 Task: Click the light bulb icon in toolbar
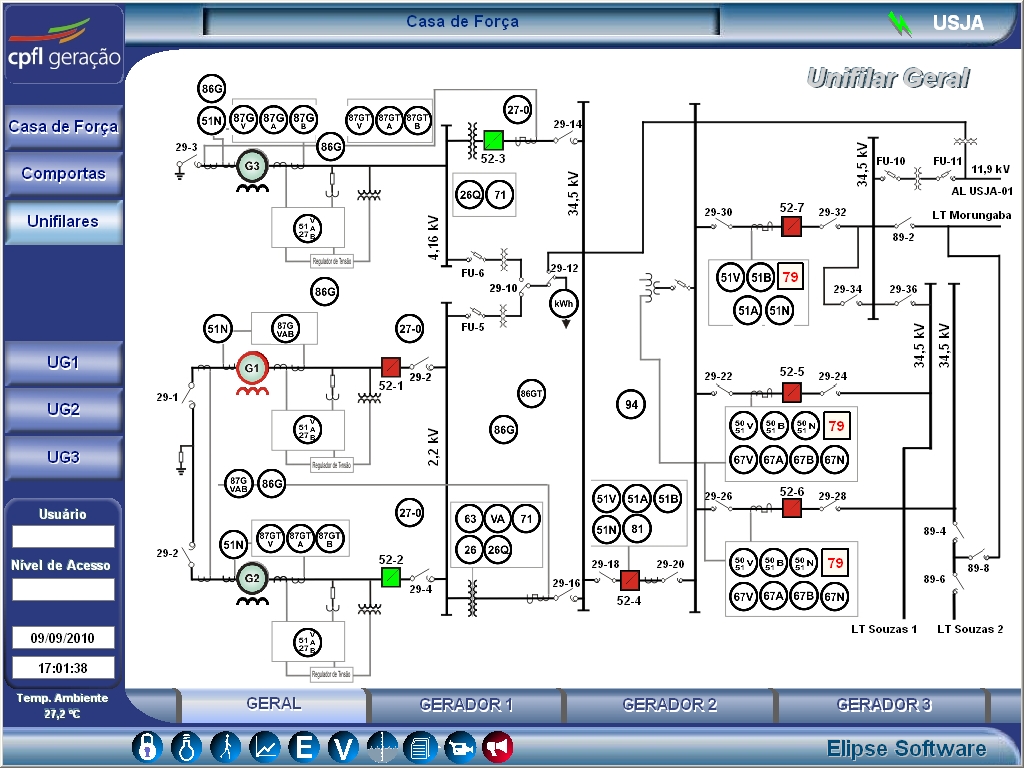coord(187,747)
